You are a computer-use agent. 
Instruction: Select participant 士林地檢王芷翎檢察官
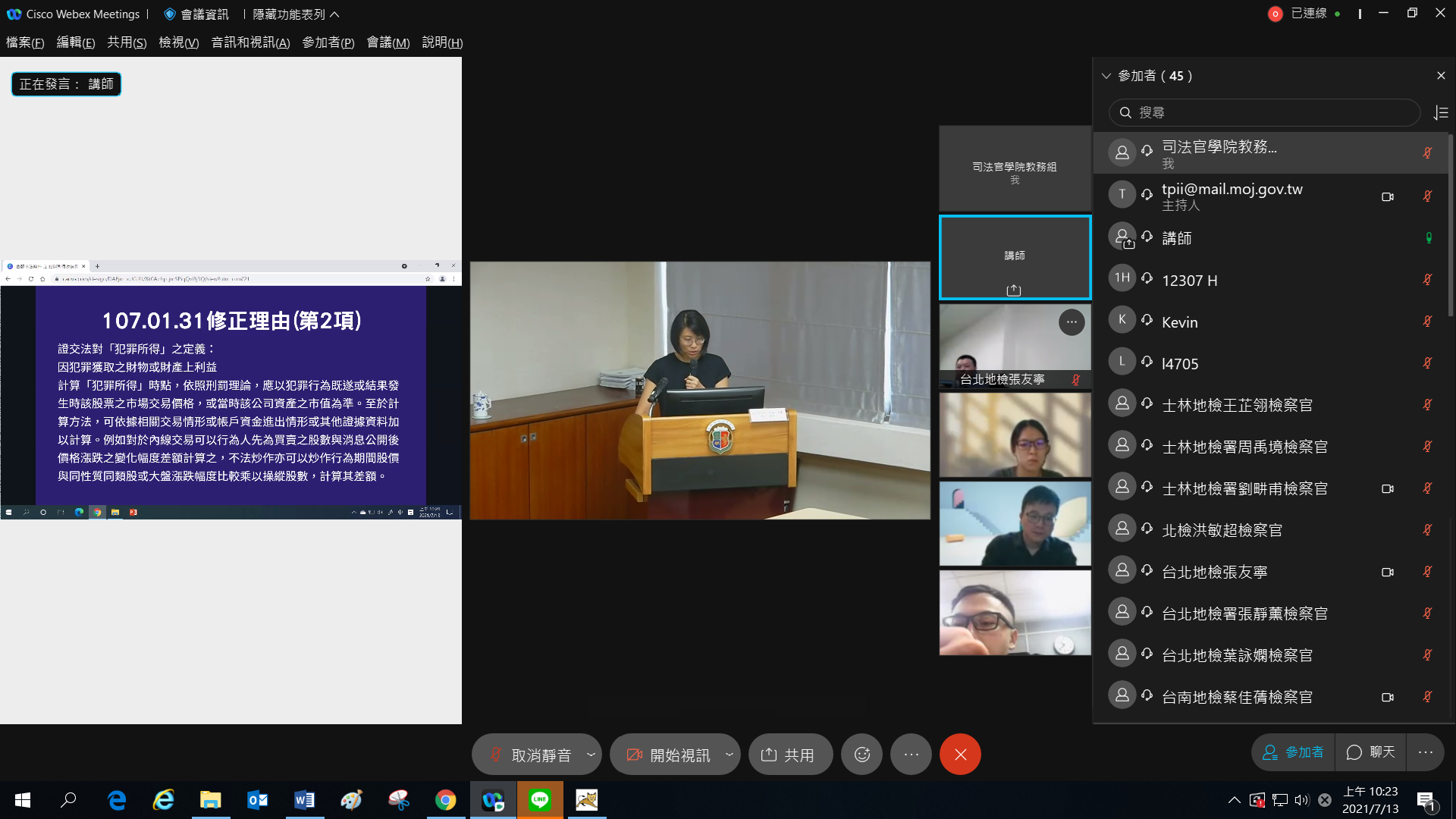(1271, 405)
